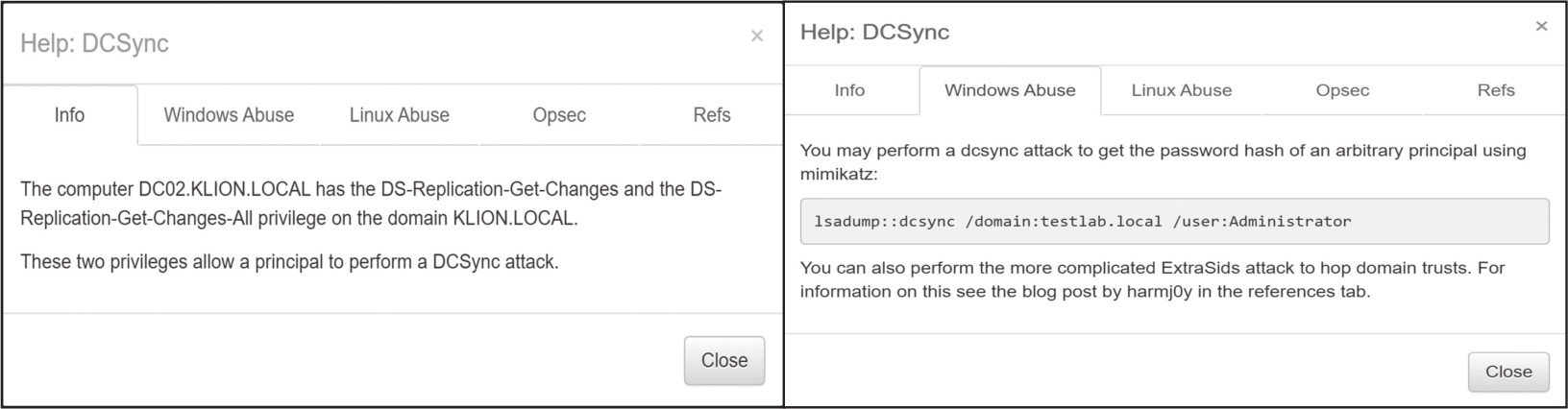
Task: Select active Windows Abuse tab in right dialog
Action: point(1010,90)
